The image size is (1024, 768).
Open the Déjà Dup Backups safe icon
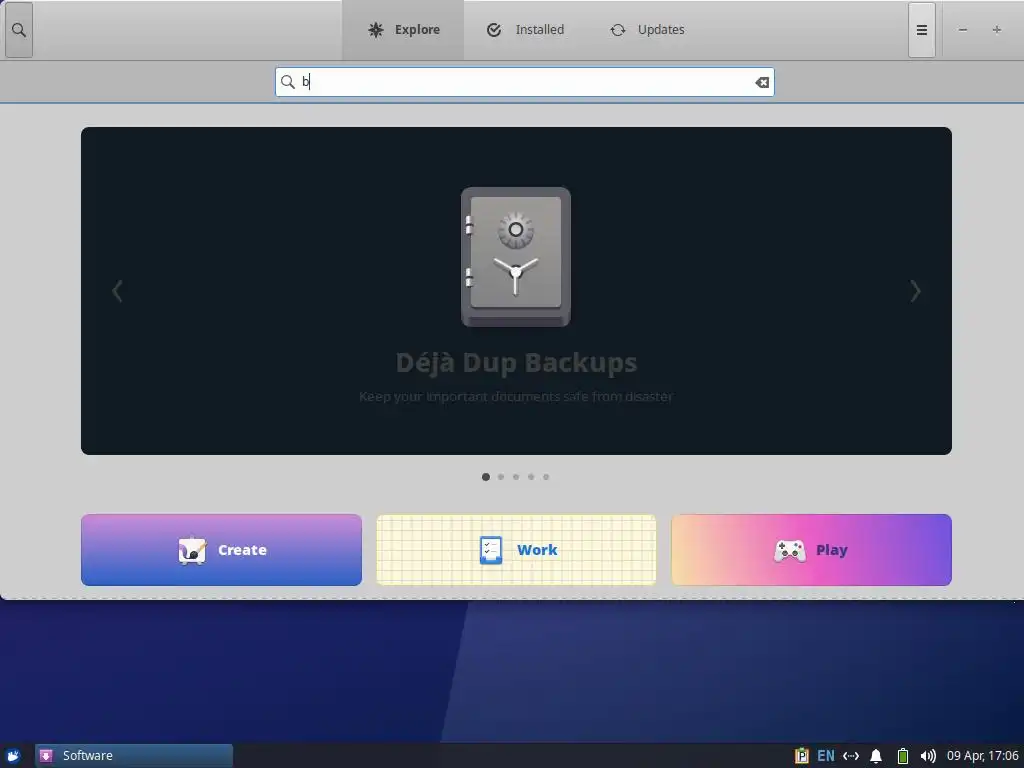click(x=516, y=257)
